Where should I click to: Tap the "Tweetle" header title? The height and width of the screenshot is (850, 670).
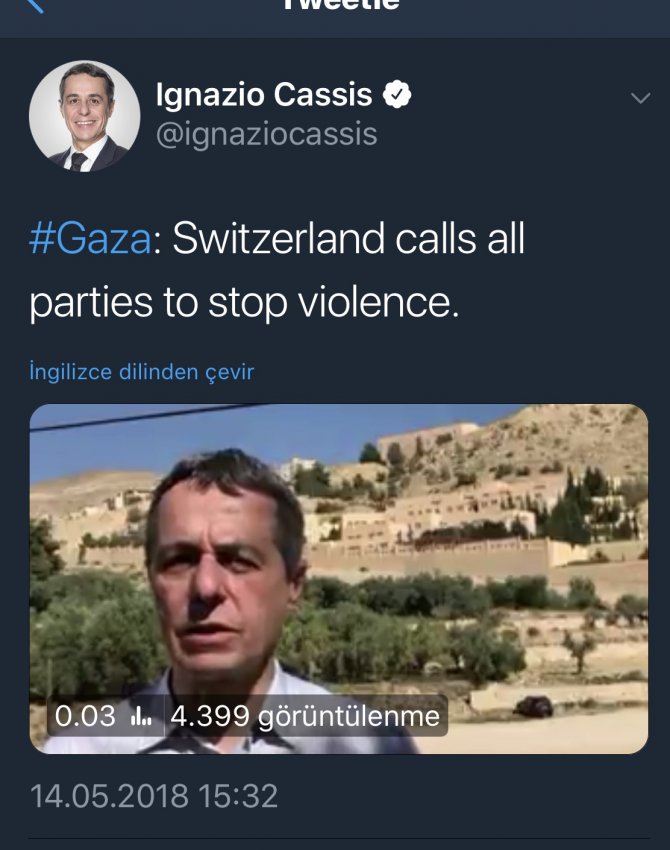tap(340, 6)
